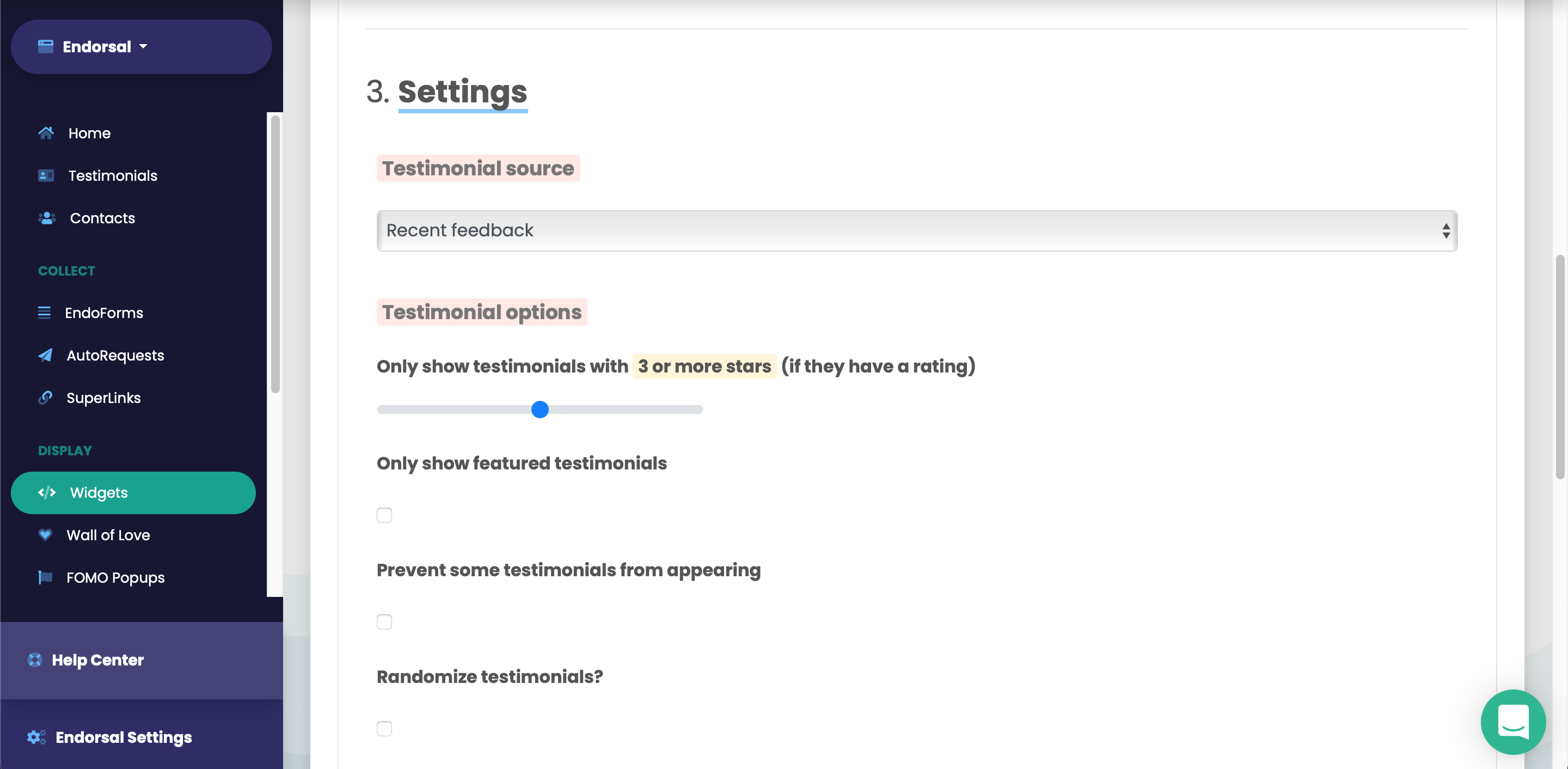1568x769 pixels.
Task: Click the select arrows on Recent feedback
Action: tap(1445, 231)
